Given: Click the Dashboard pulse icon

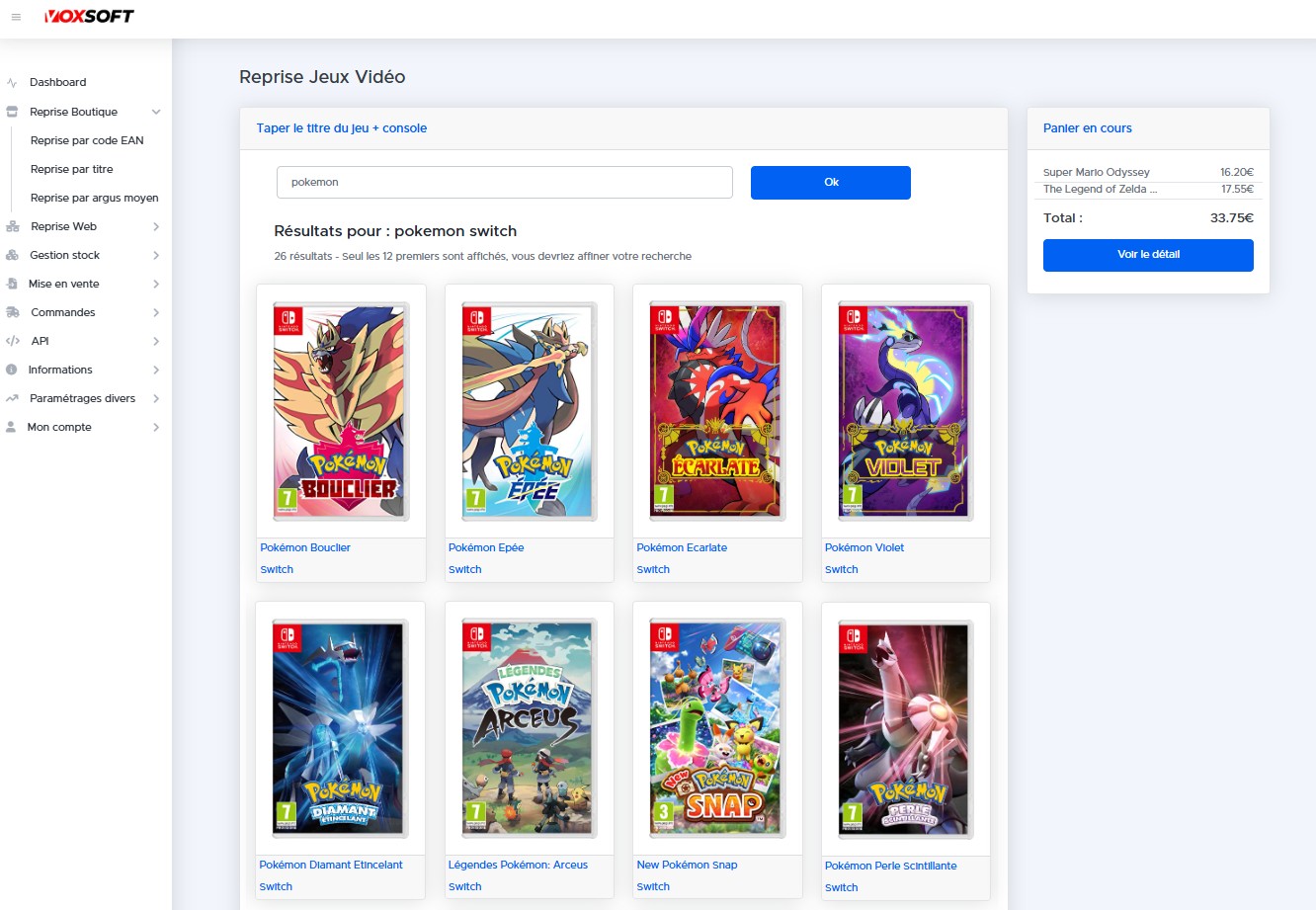Looking at the screenshot, I should pyautogui.click(x=12, y=83).
